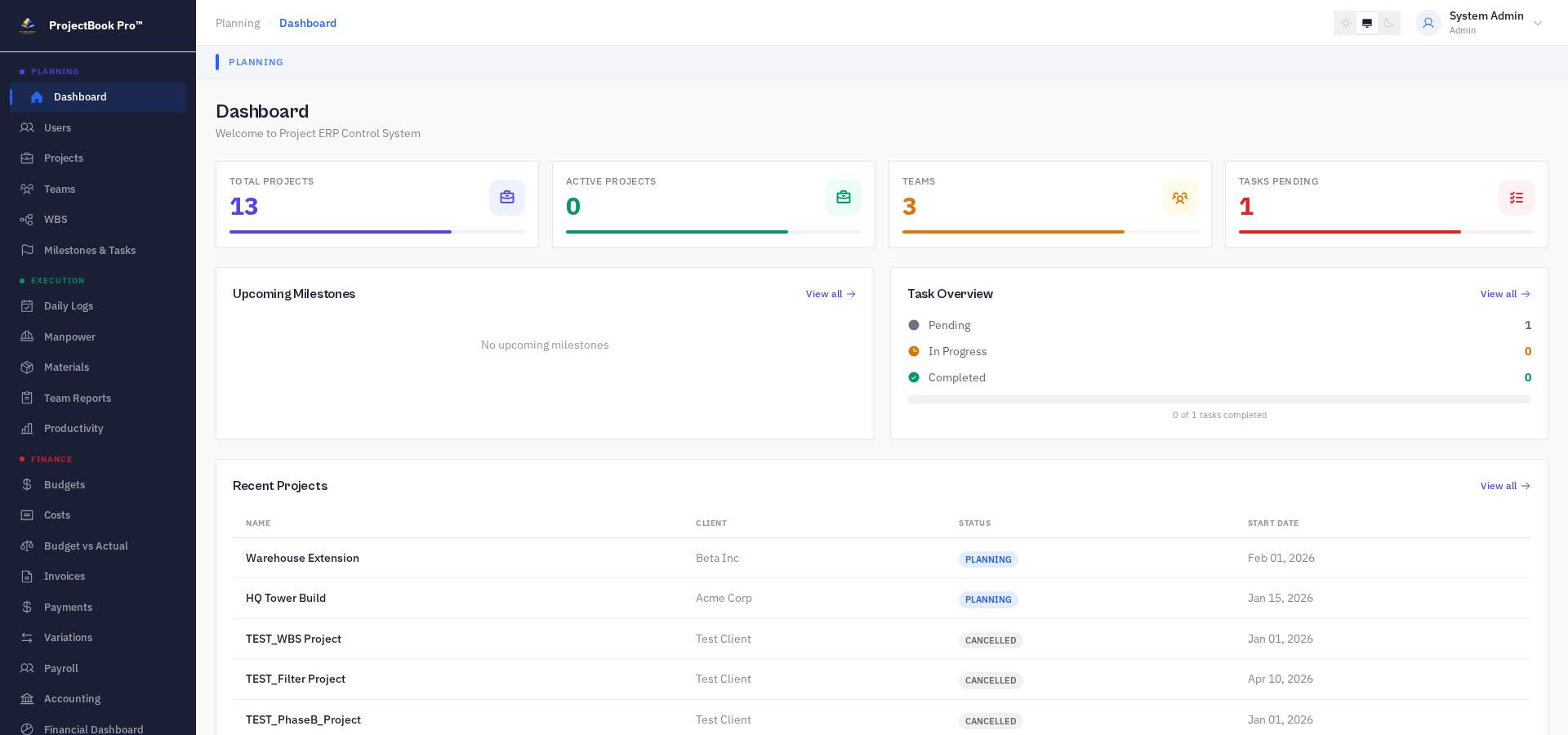Screen dimensions: 1568x735
Task: Open the Users sidebar icon
Action: pos(27,127)
